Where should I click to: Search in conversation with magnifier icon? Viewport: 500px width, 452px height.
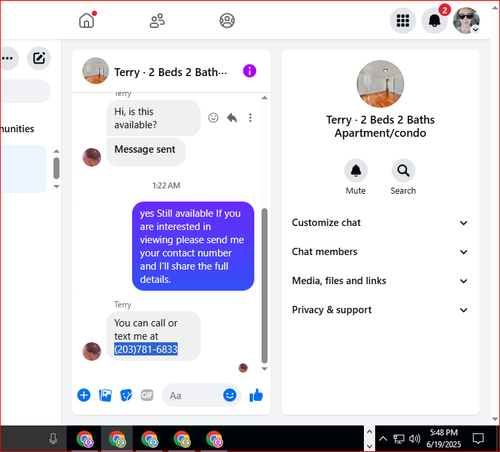pos(403,171)
